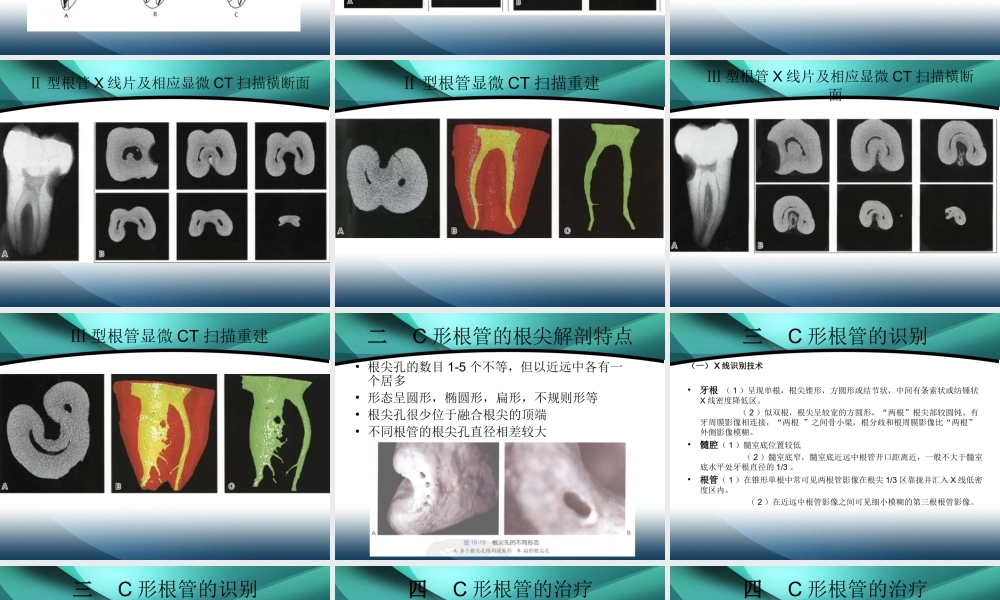Image resolution: width=1000 pixels, height=600 pixels.
Task: Open bottom-middle slide titled 四 C形根管的治疗
Action: (500, 583)
